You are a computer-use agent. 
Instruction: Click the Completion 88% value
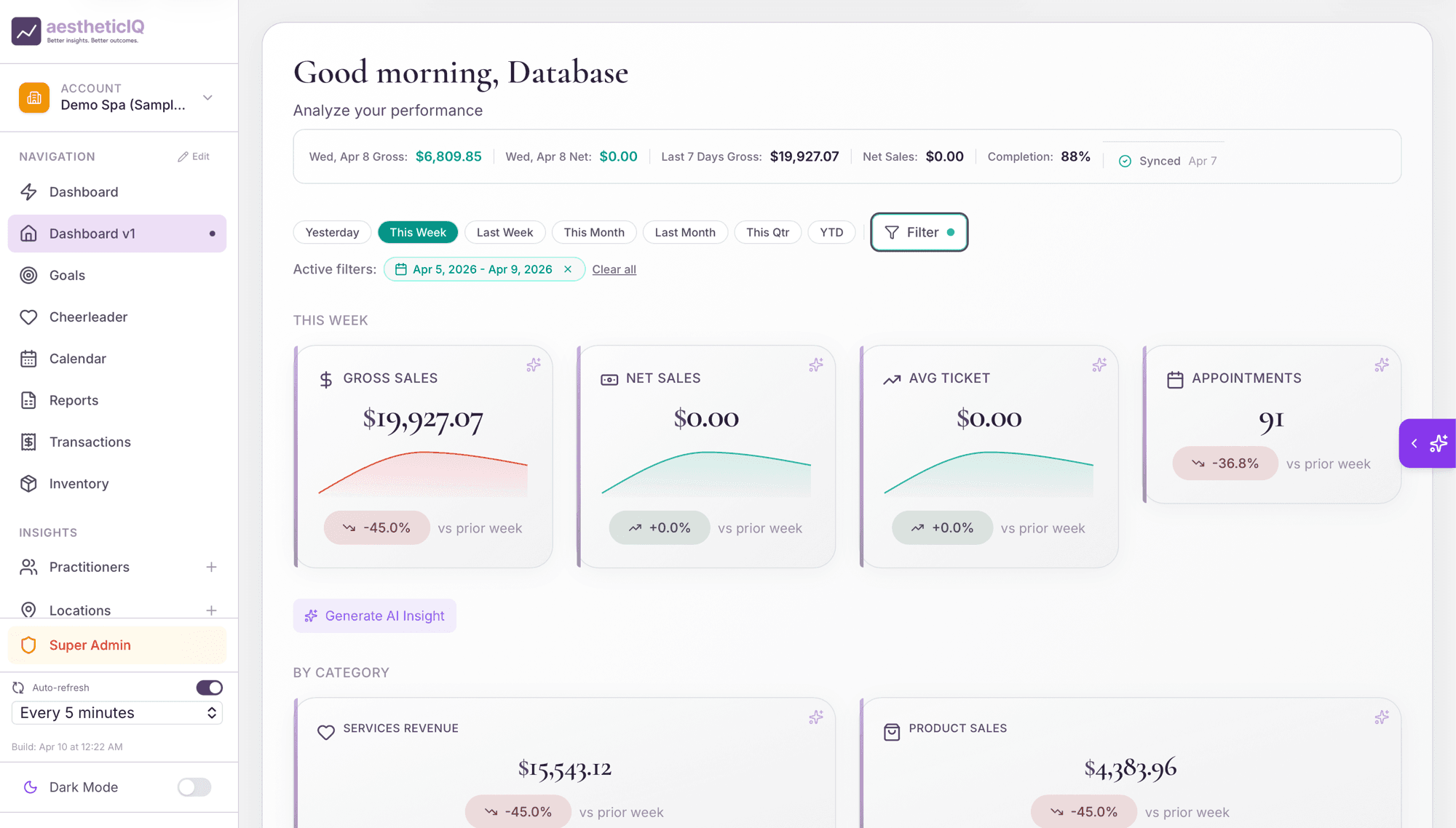(x=1075, y=156)
